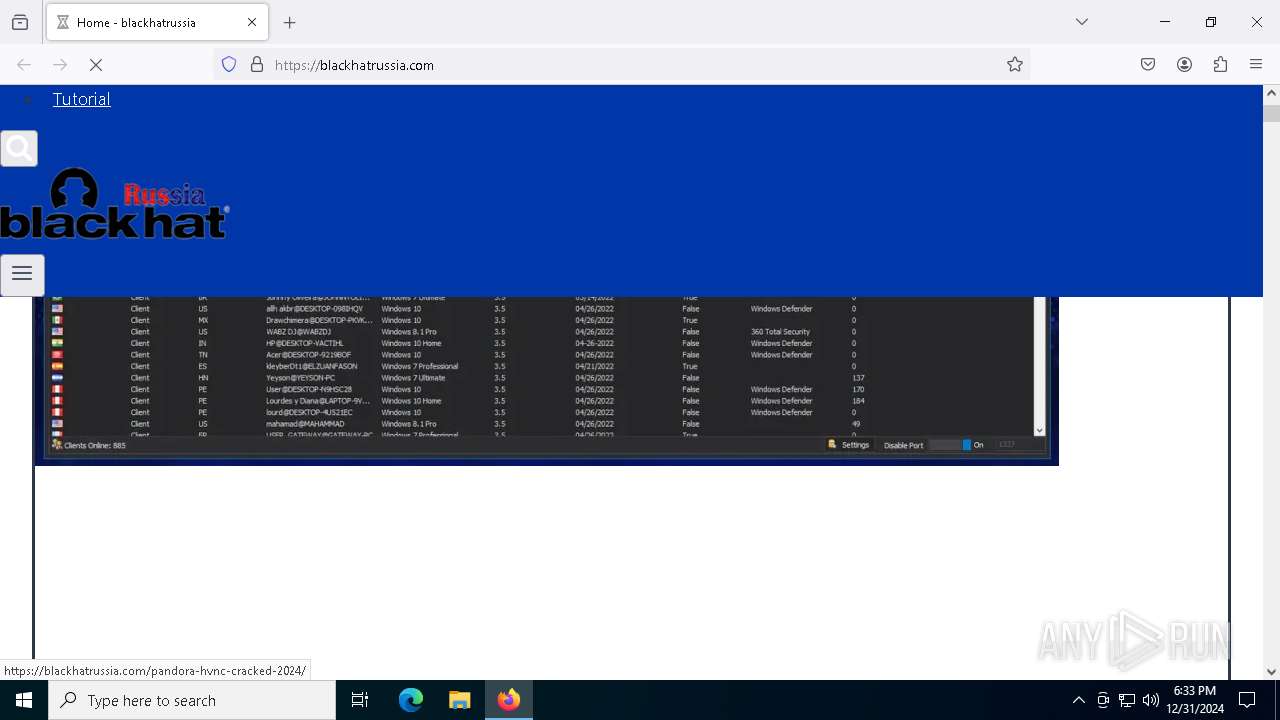1280x720 pixels.
Task: Click the page scrollbar up arrow
Action: tap(1271, 93)
